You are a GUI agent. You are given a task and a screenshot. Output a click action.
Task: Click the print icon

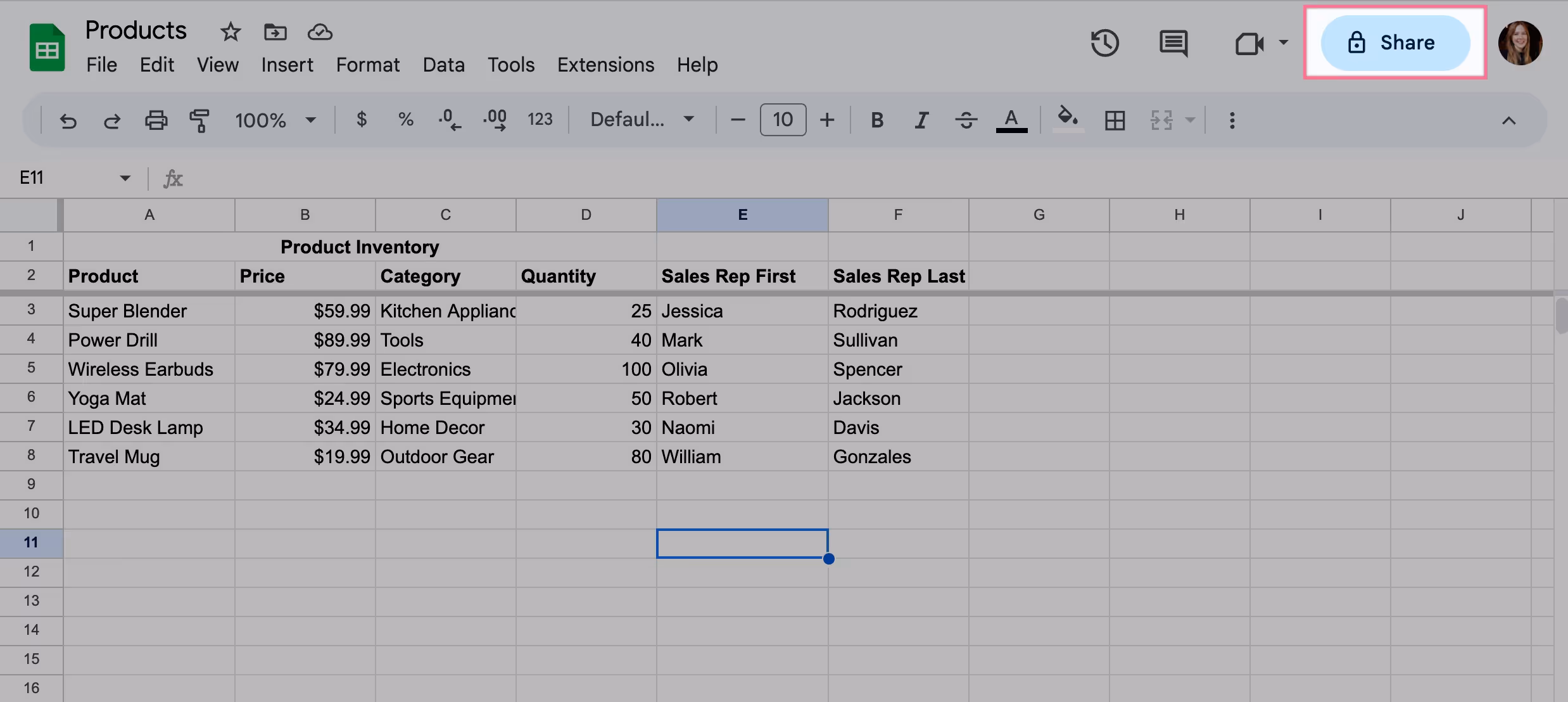click(156, 120)
